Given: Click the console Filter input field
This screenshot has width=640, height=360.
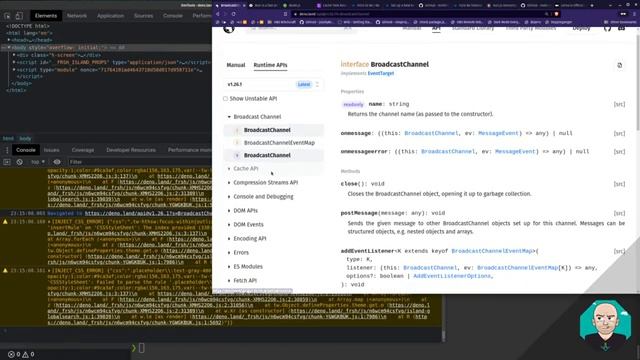Looking at the screenshot, I should tap(139, 162).
